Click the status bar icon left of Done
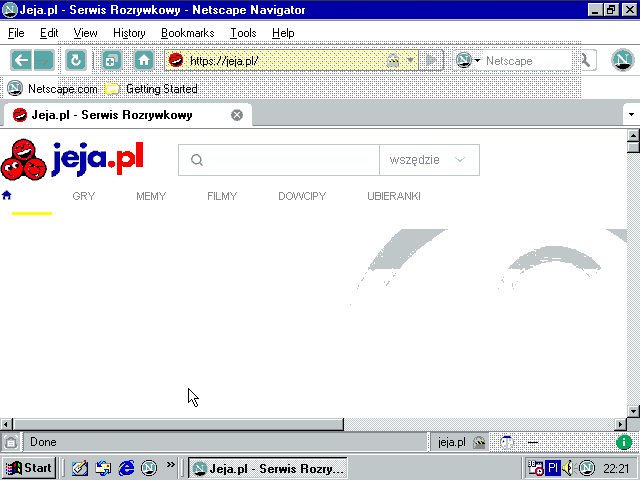Image resolution: width=640 pixels, height=480 pixels. coord(11,442)
